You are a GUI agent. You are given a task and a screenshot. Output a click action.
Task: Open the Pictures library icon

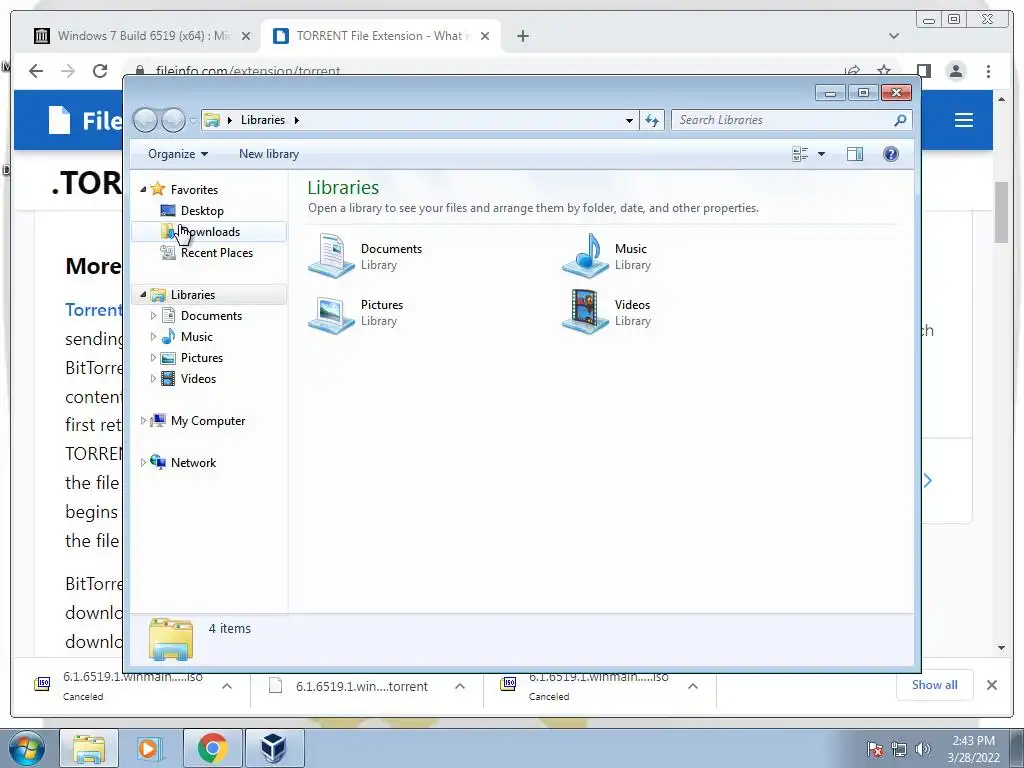pyautogui.click(x=332, y=313)
